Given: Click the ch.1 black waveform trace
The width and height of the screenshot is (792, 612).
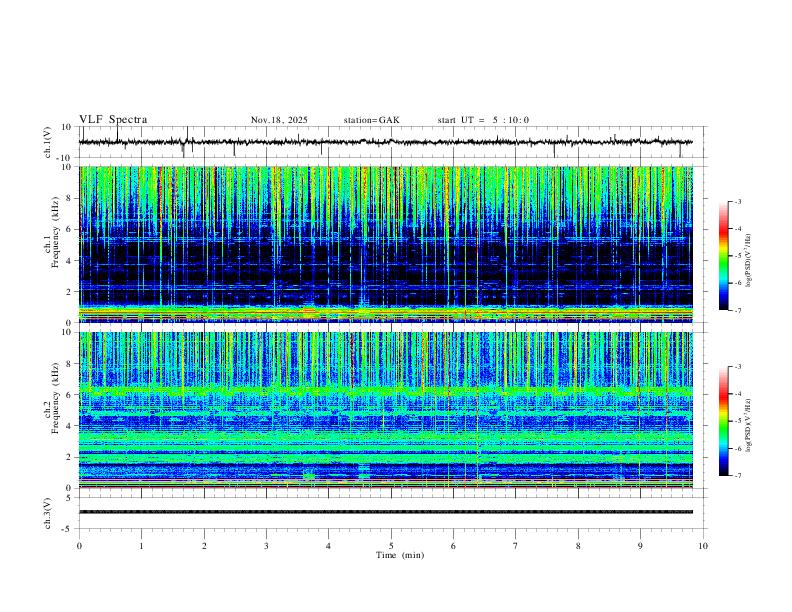Looking at the screenshot, I should pyautogui.click(x=386, y=142).
